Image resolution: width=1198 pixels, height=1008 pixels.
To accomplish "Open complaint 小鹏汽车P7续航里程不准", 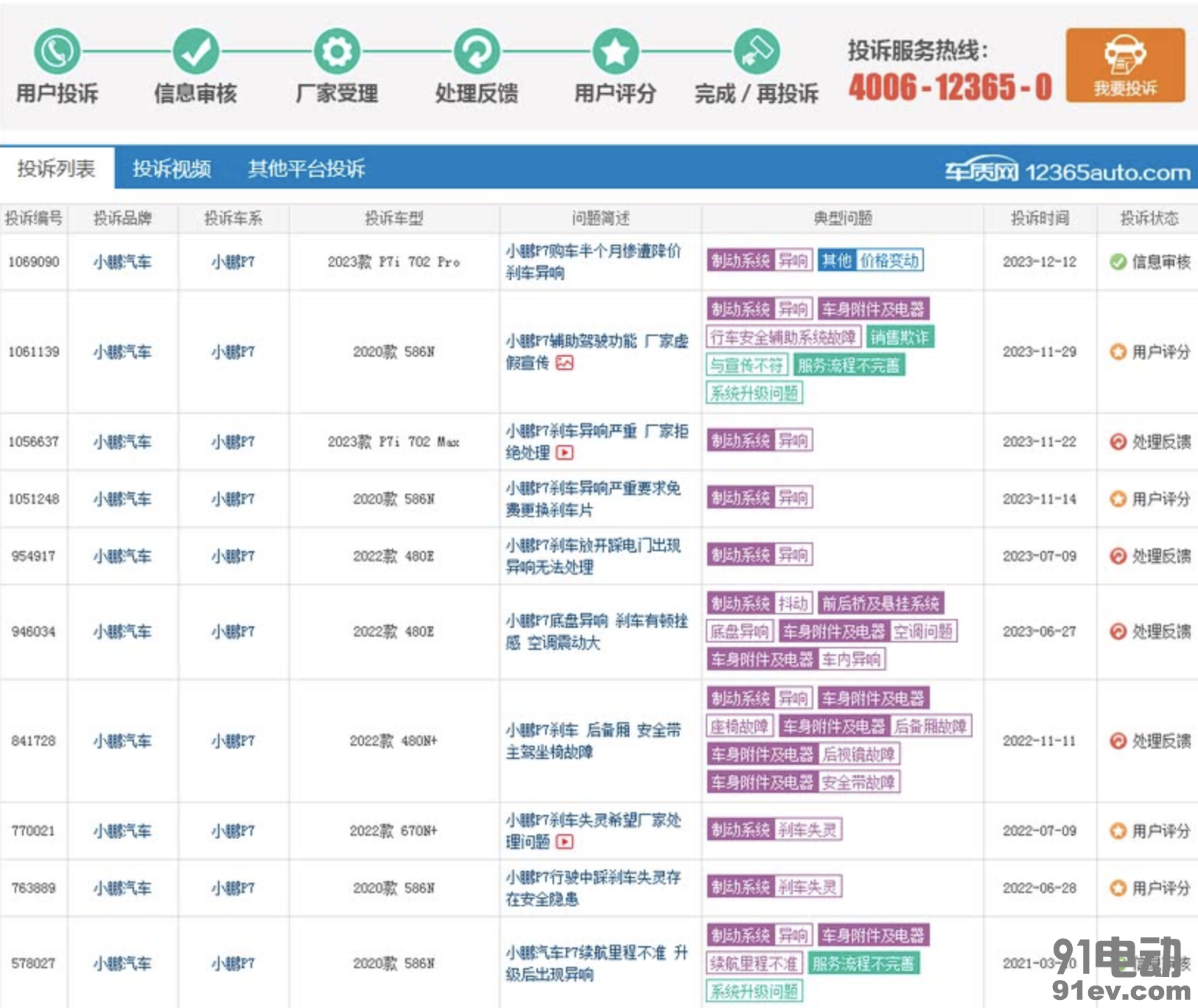I will pyautogui.click(x=597, y=963).
